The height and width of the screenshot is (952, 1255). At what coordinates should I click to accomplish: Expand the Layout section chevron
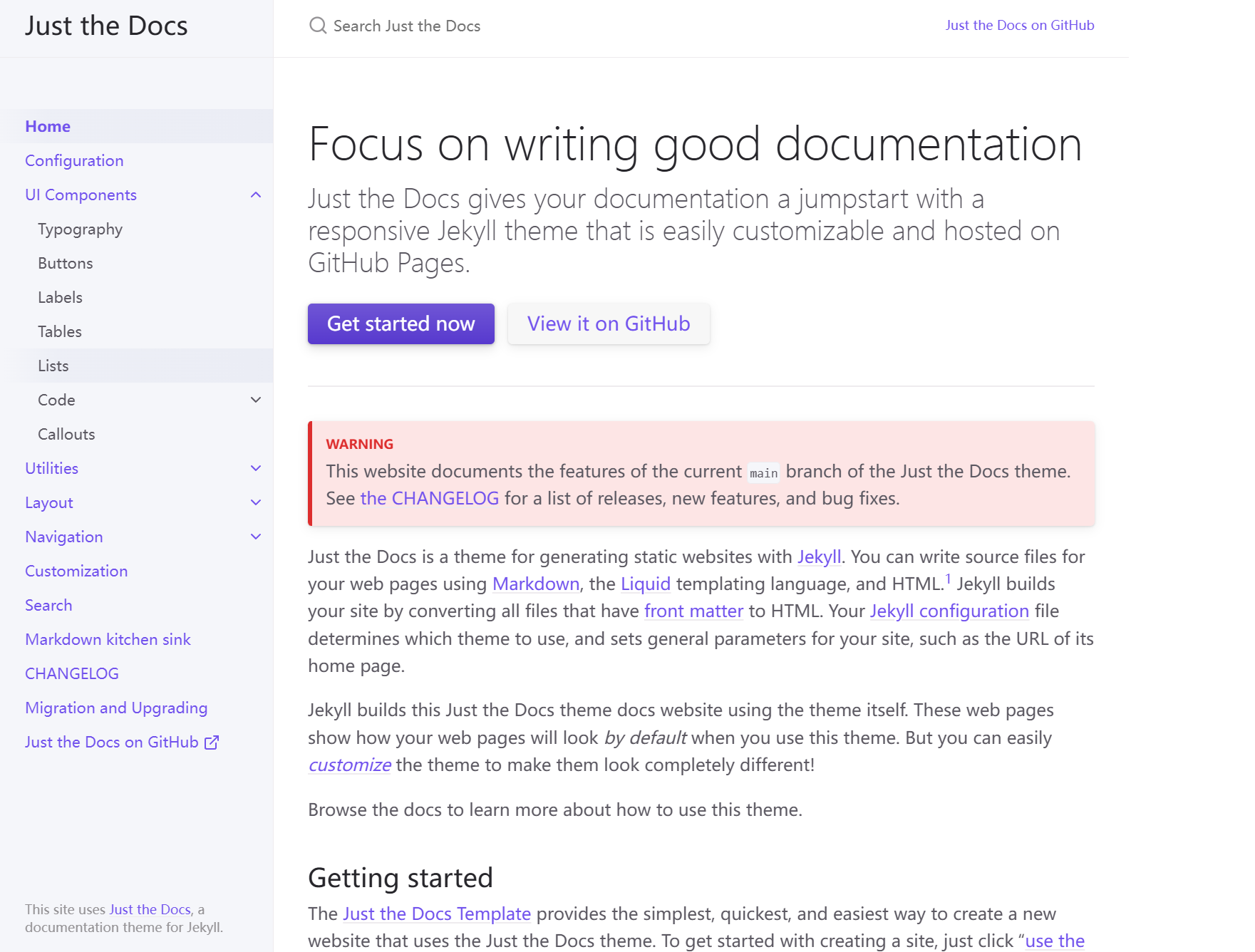pos(256,502)
